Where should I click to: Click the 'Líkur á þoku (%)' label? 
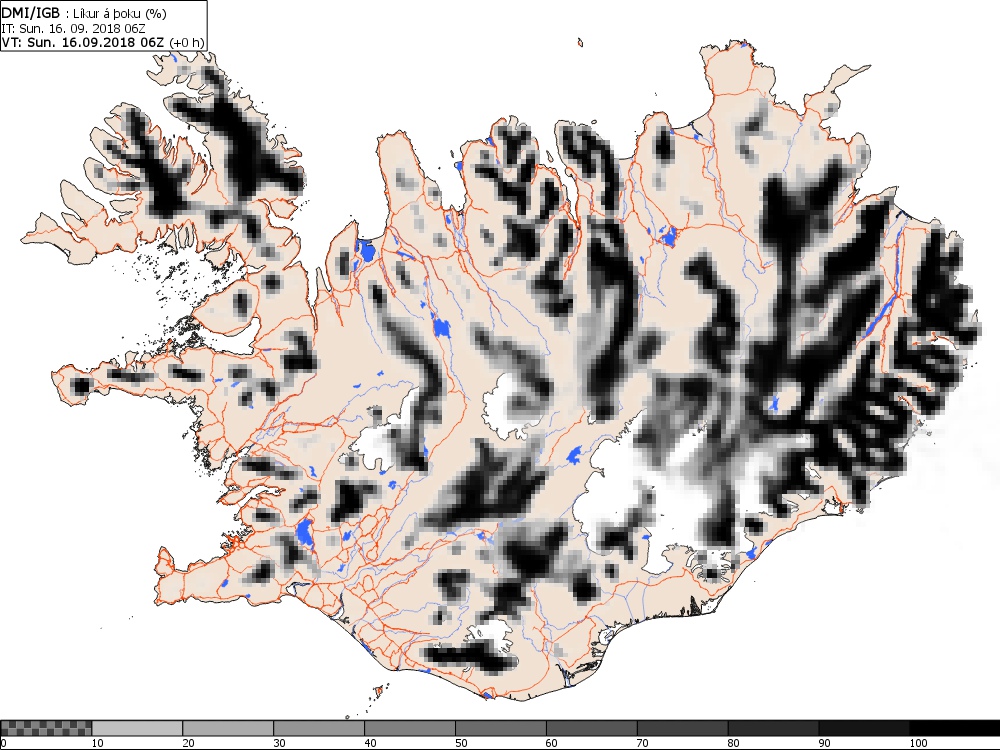pyautogui.click(x=119, y=15)
